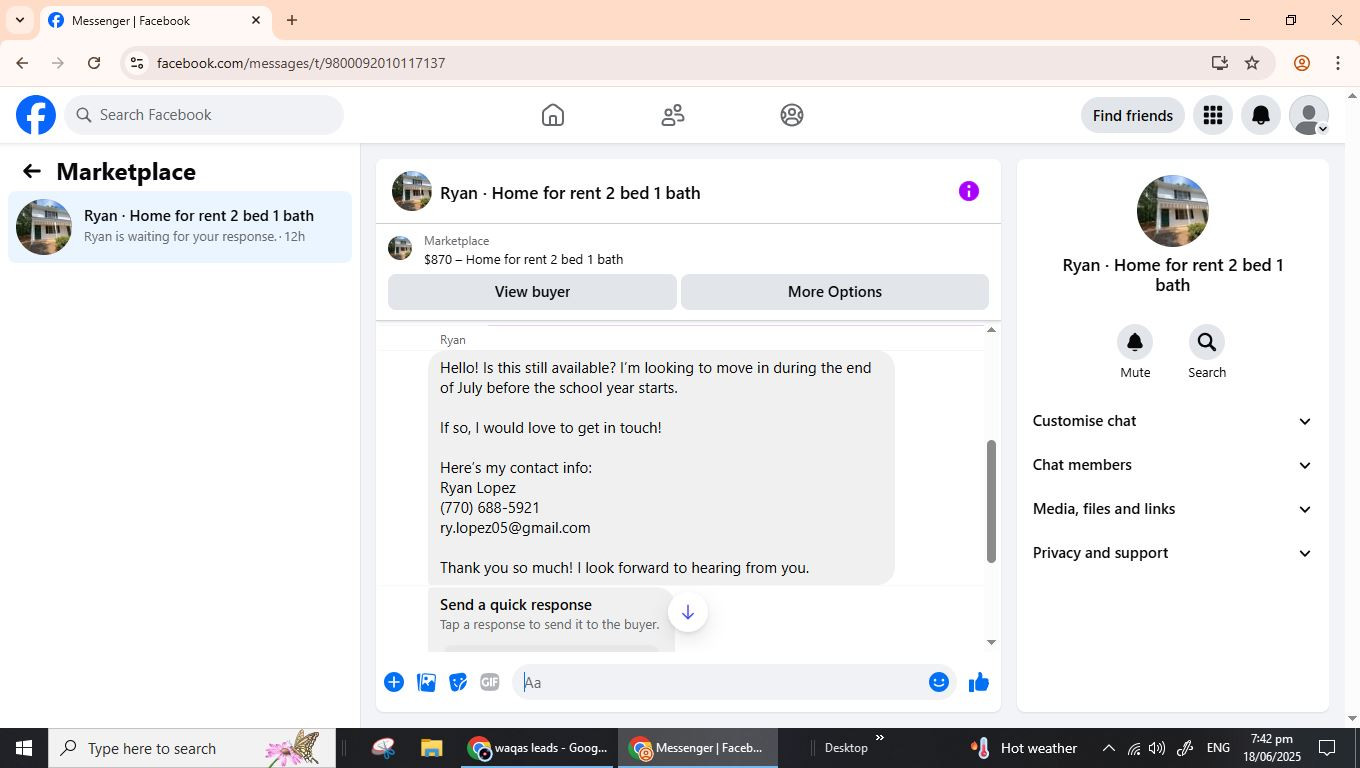Viewport: 1360px width, 768px height.
Task: Click the Send a quick response heading
Action: tap(516, 605)
